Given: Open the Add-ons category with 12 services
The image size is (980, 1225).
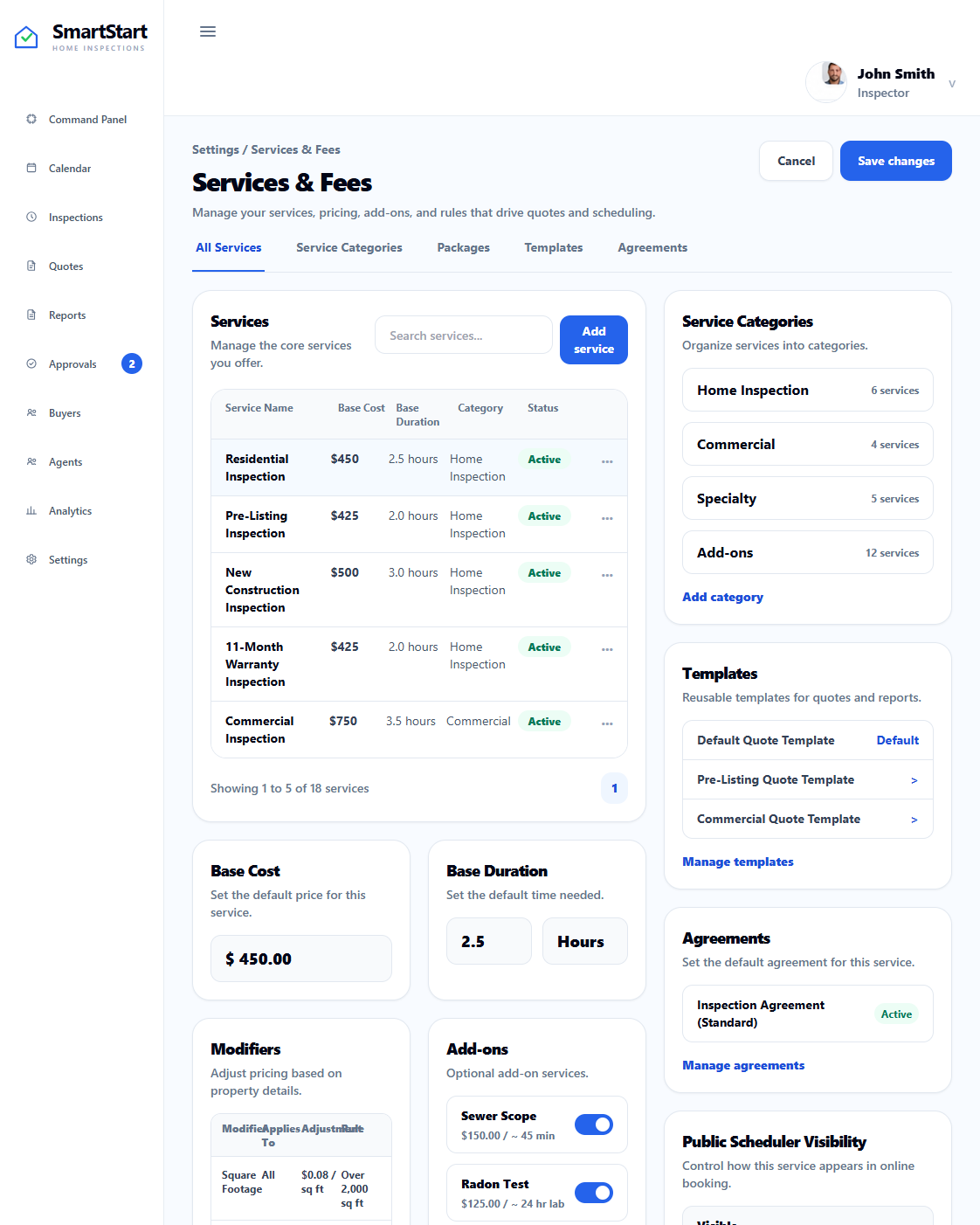Looking at the screenshot, I should (x=808, y=552).
